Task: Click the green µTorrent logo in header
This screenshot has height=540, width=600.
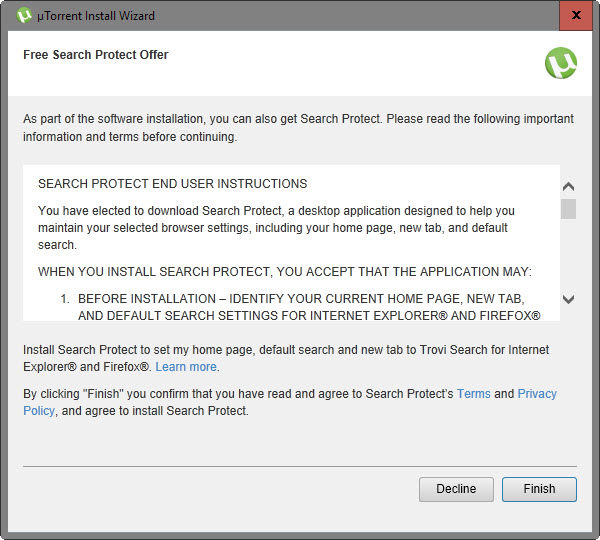Action: point(561,63)
